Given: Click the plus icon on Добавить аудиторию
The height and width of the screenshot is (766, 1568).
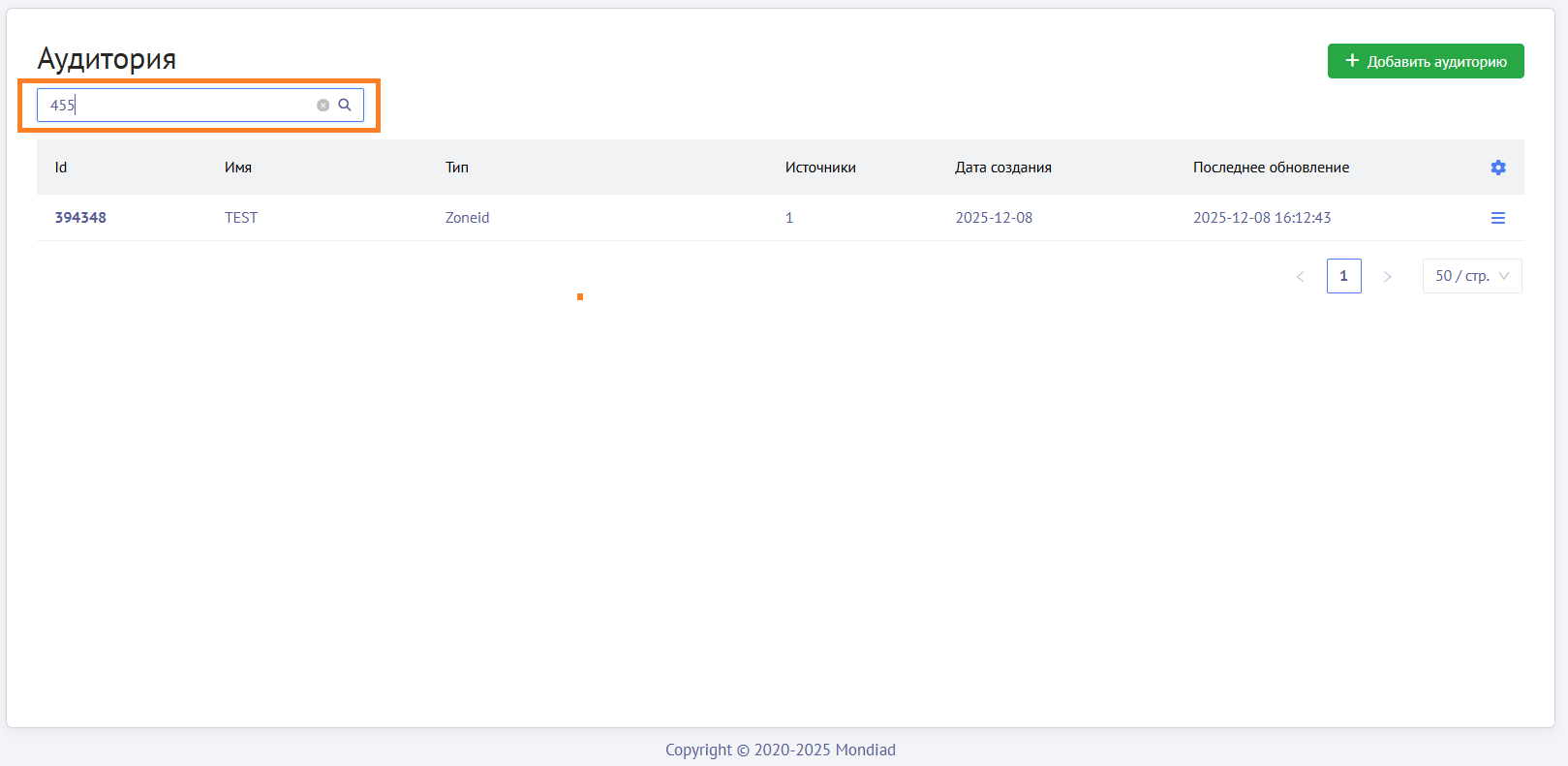Looking at the screenshot, I should point(1352,61).
